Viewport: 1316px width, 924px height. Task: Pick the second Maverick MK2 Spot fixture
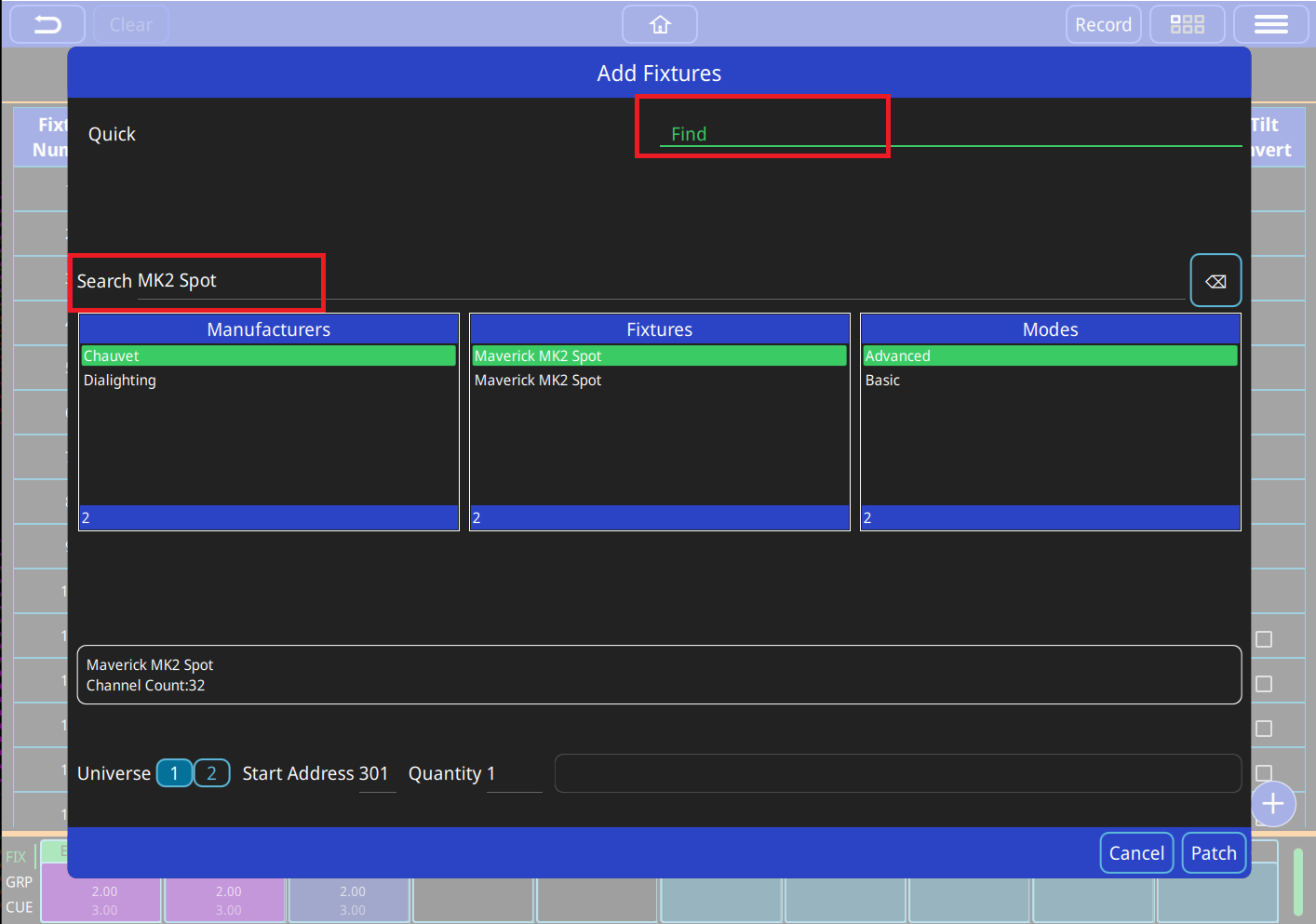(x=538, y=381)
